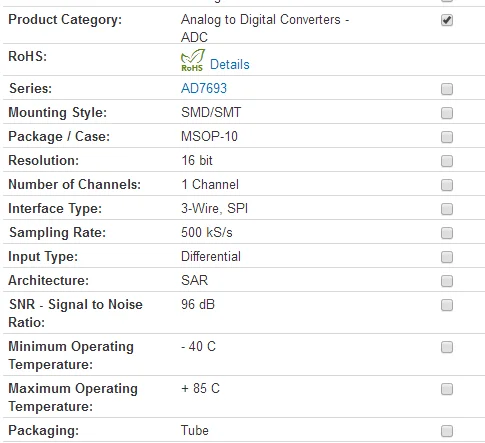Viewport: 485px width, 443px height.
Task: Click the '- 40 C' temperature value
Action: point(198,346)
